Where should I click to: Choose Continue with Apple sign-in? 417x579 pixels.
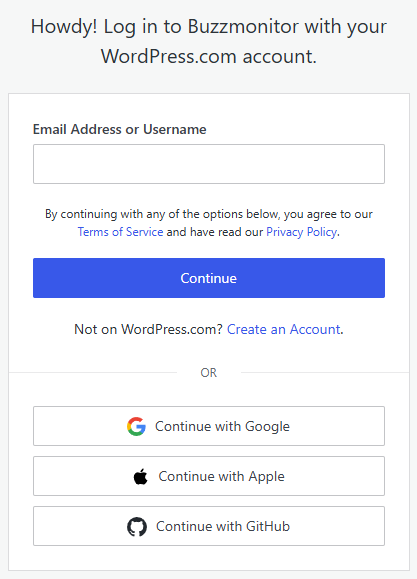[x=209, y=476]
